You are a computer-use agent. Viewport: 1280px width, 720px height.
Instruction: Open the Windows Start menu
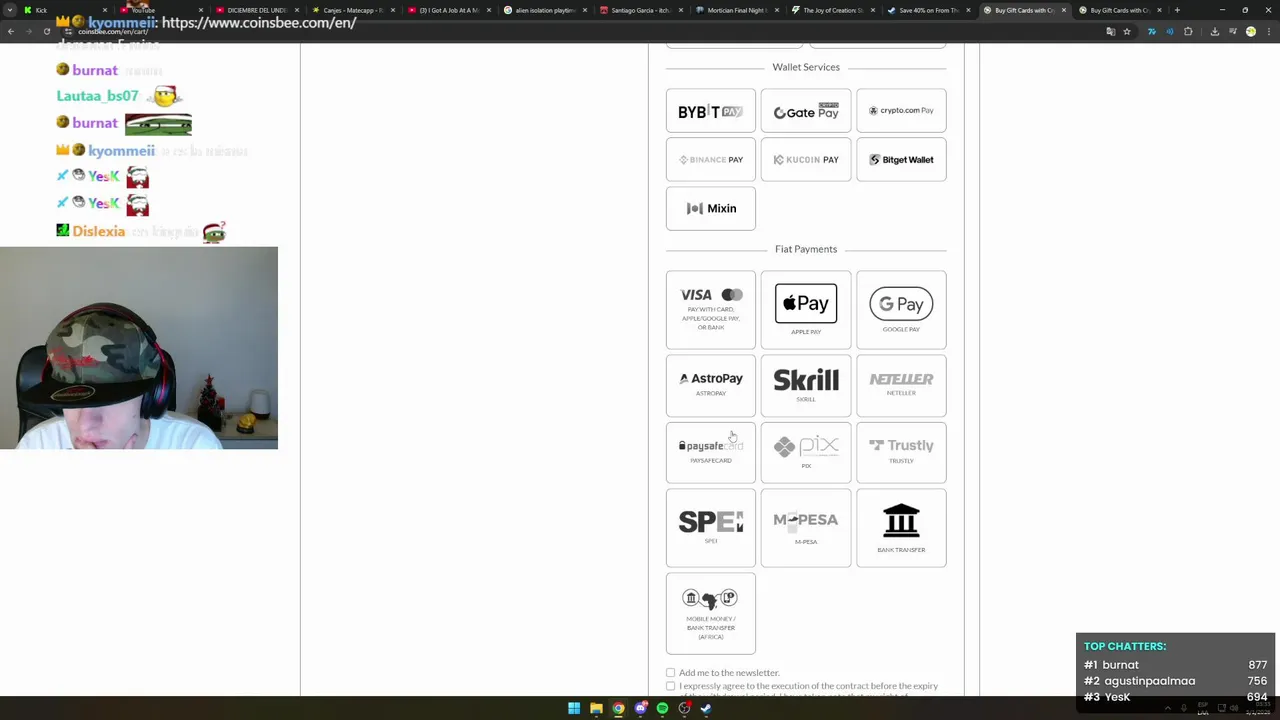pyautogui.click(x=574, y=708)
